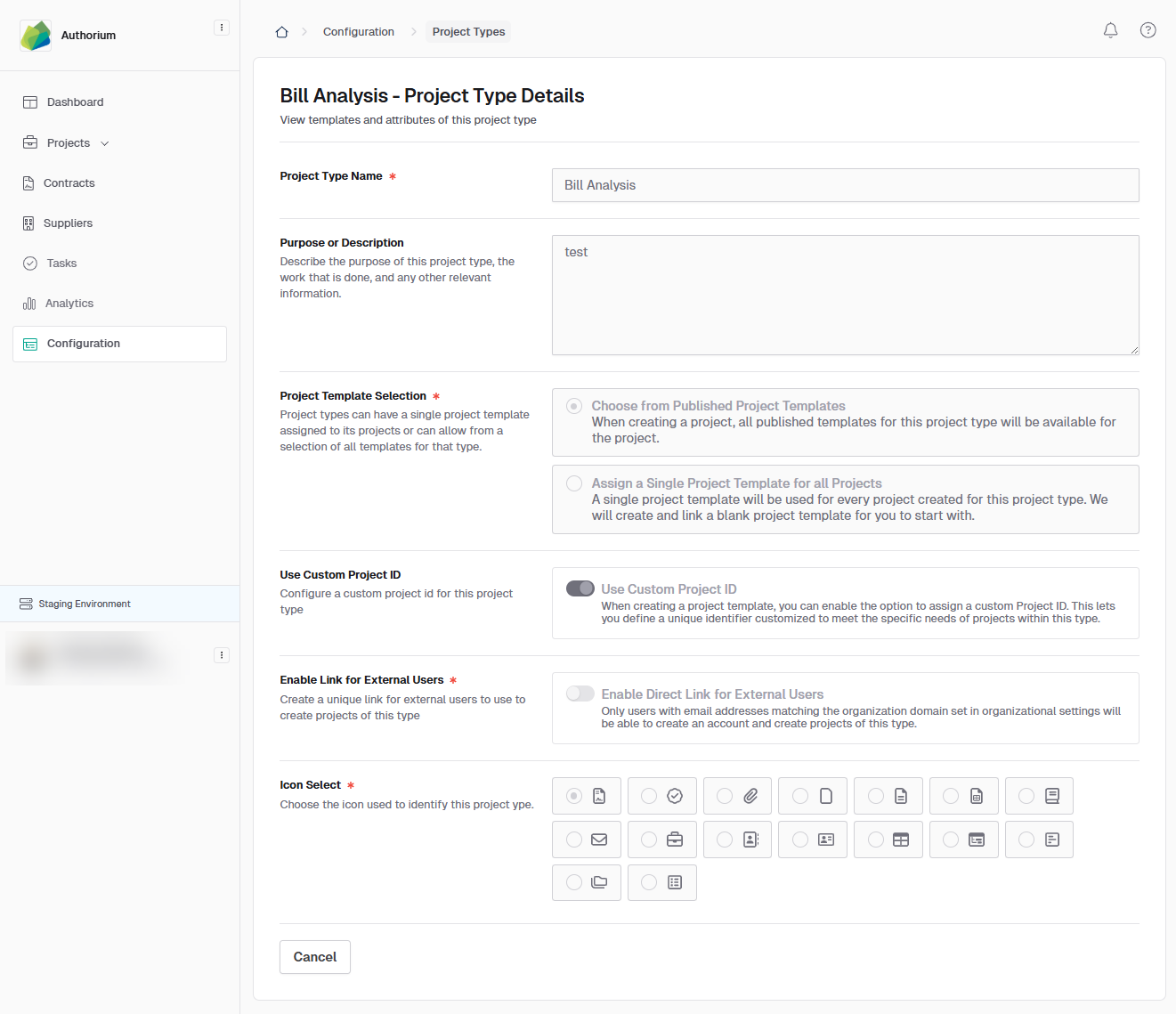This screenshot has height=1014, width=1176.
Task: Click the Cancel button
Action: pyautogui.click(x=315, y=957)
